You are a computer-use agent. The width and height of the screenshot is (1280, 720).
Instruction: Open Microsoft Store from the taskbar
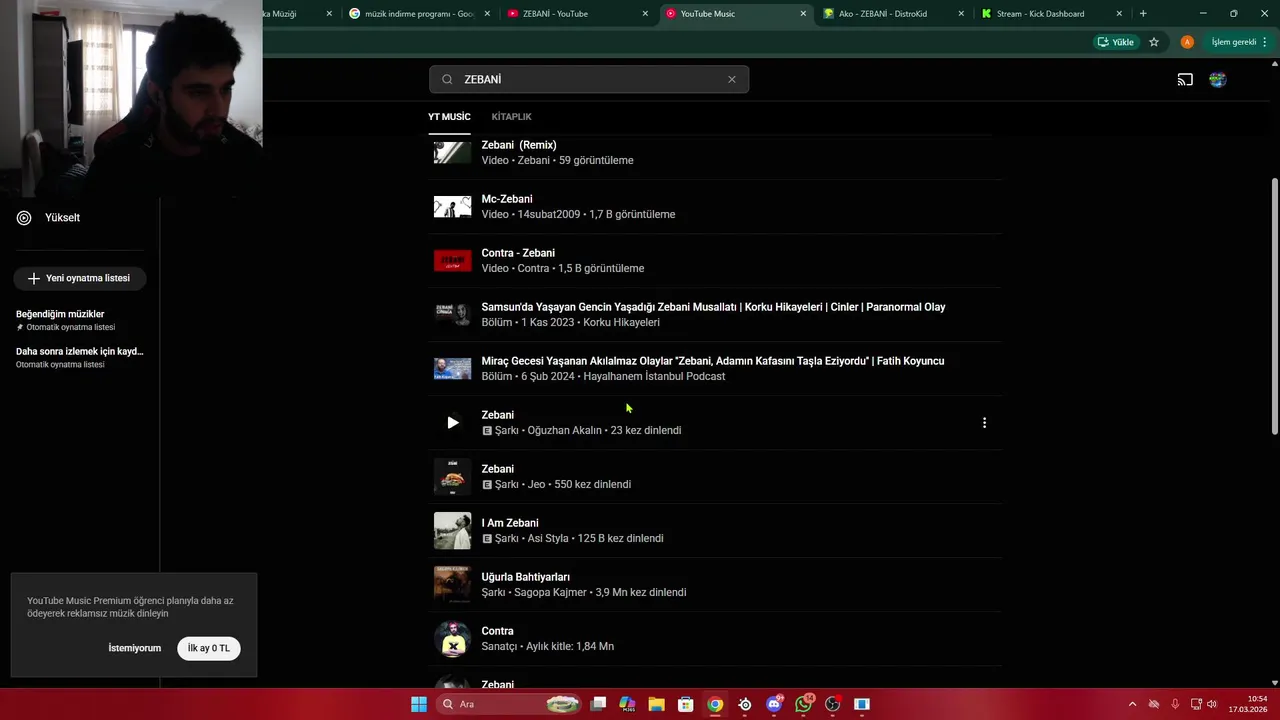point(686,704)
